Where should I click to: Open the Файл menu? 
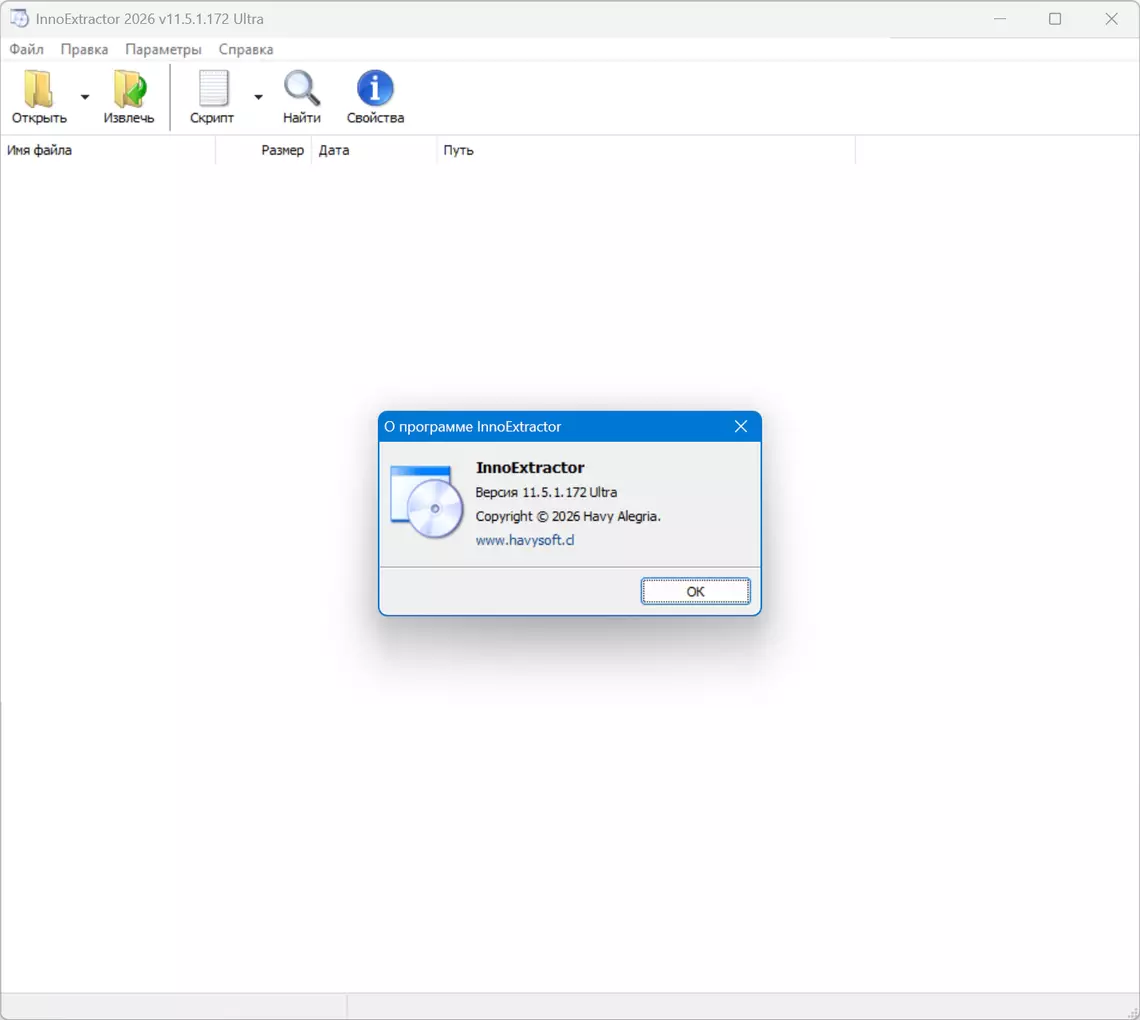27,49
